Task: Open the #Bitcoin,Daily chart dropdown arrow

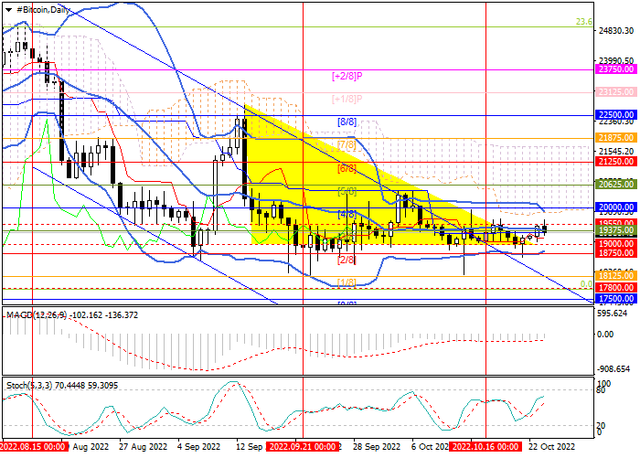Action: pyautogui.click(x=9, y=10)
